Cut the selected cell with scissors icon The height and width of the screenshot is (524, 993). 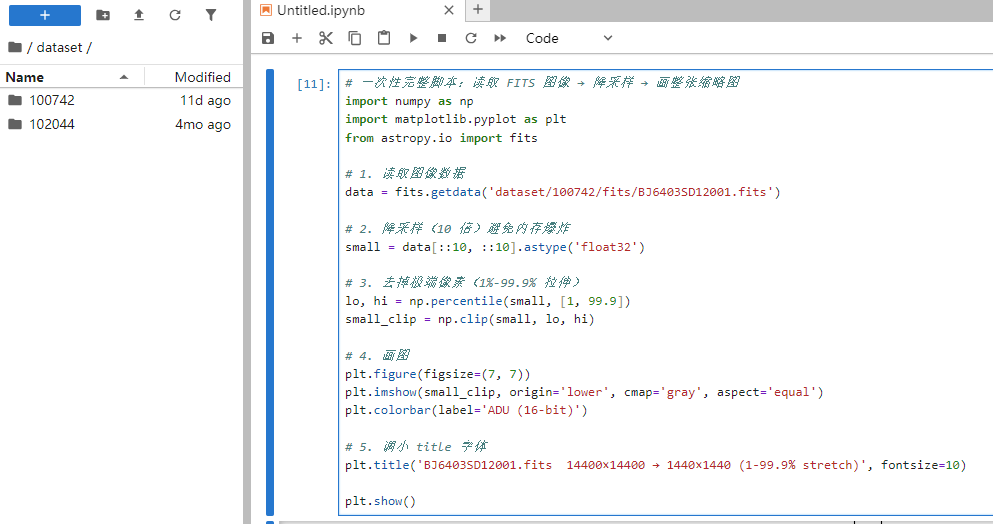pos(326,38)
